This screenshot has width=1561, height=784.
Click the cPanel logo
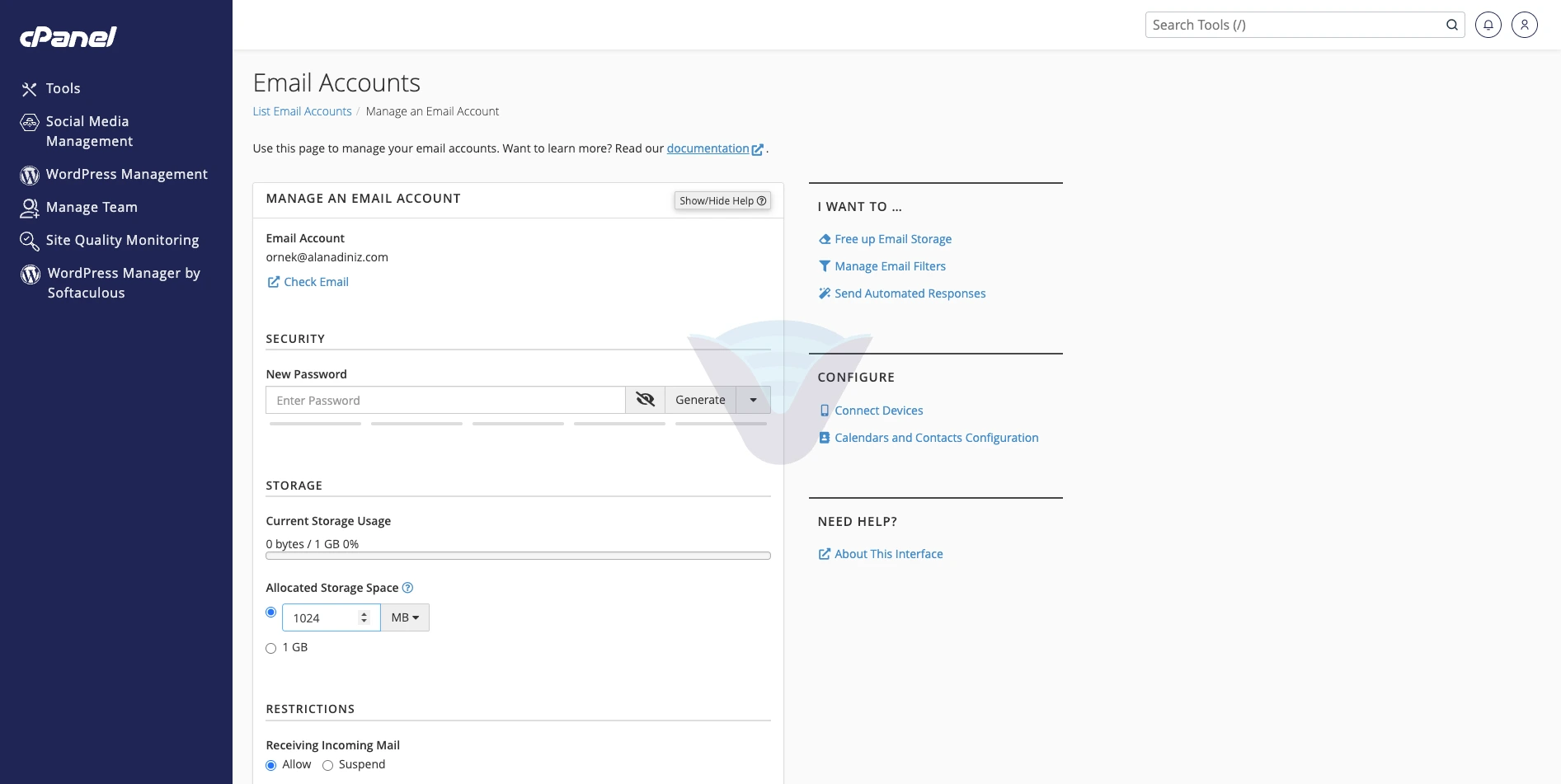(68, 37)
